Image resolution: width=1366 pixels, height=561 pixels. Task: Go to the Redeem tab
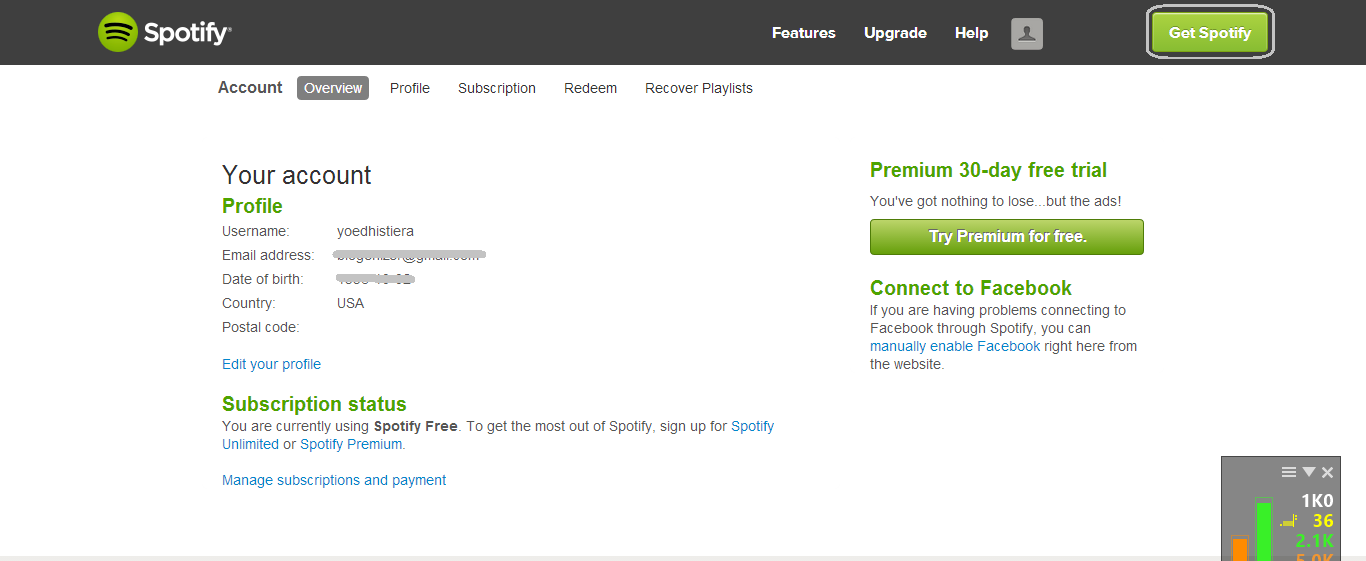(590, 88)
